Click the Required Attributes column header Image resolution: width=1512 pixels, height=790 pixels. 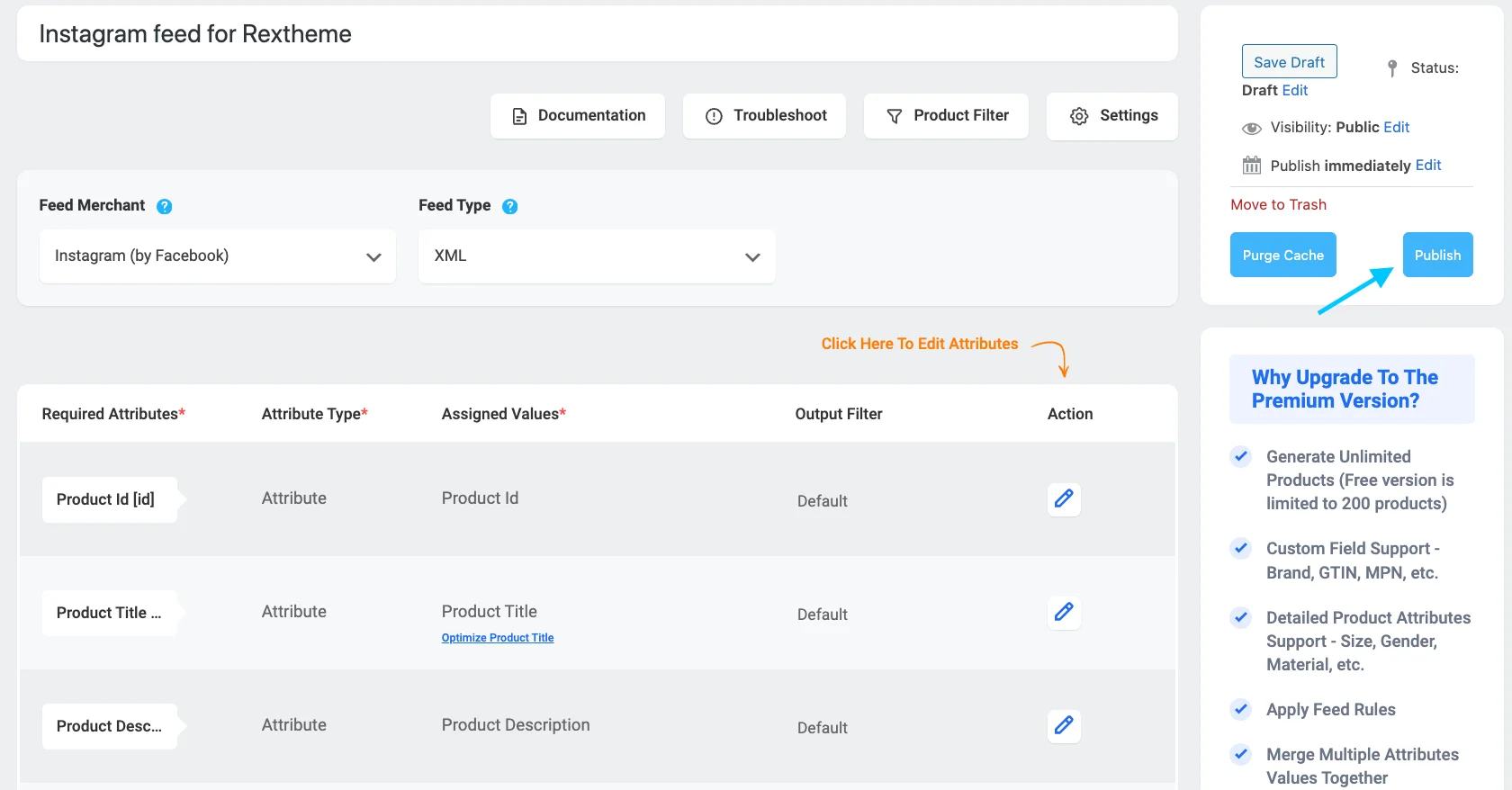click(113, 414)
